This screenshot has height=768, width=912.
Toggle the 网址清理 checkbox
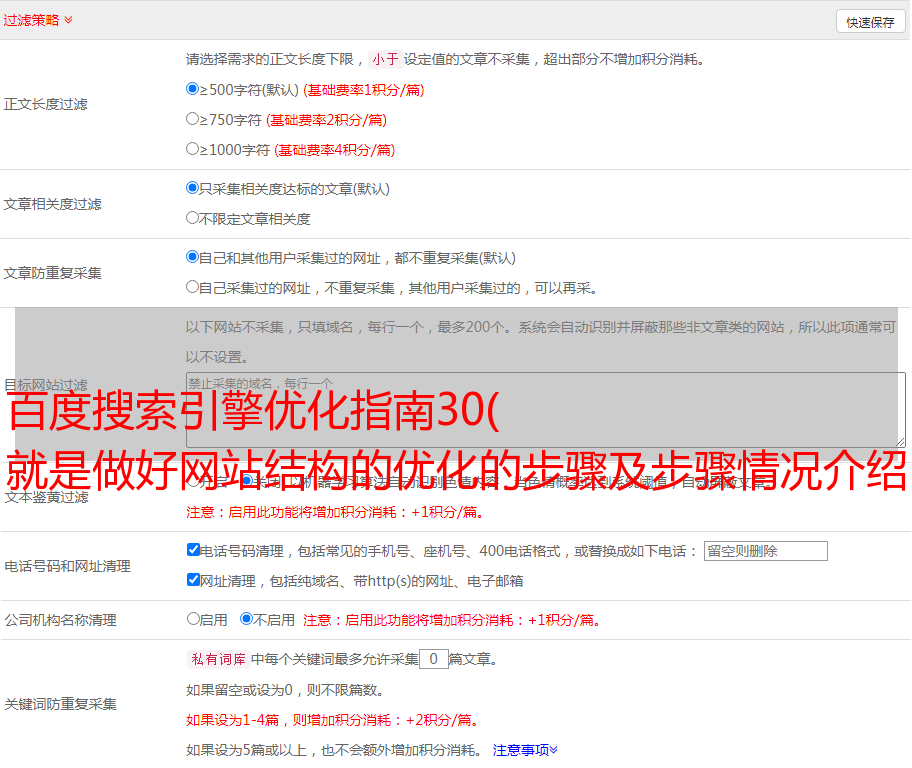click(x=193, y=580)
